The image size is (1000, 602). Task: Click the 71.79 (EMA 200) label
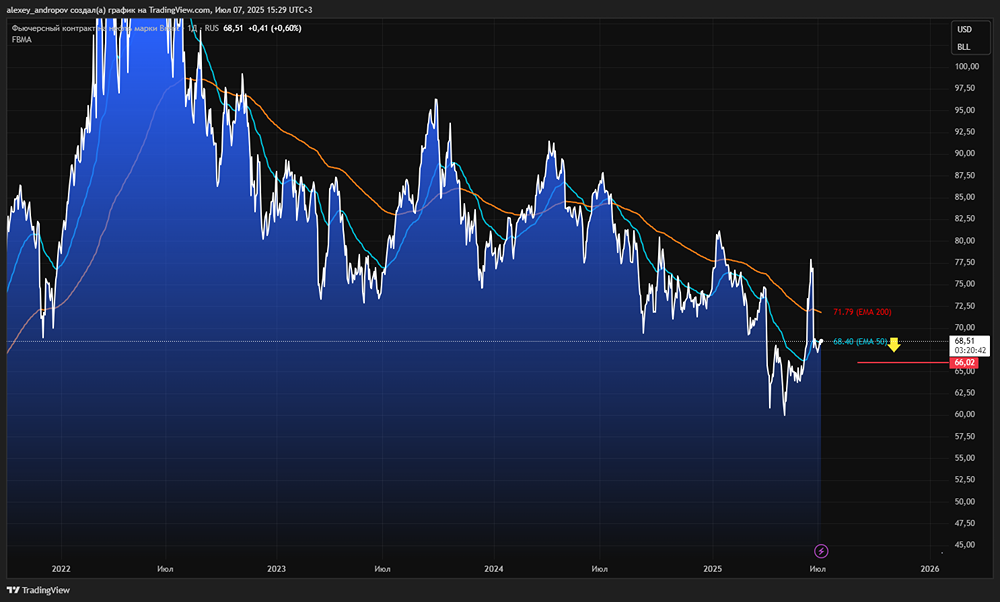pyautogui.click(x=862, y=312)
